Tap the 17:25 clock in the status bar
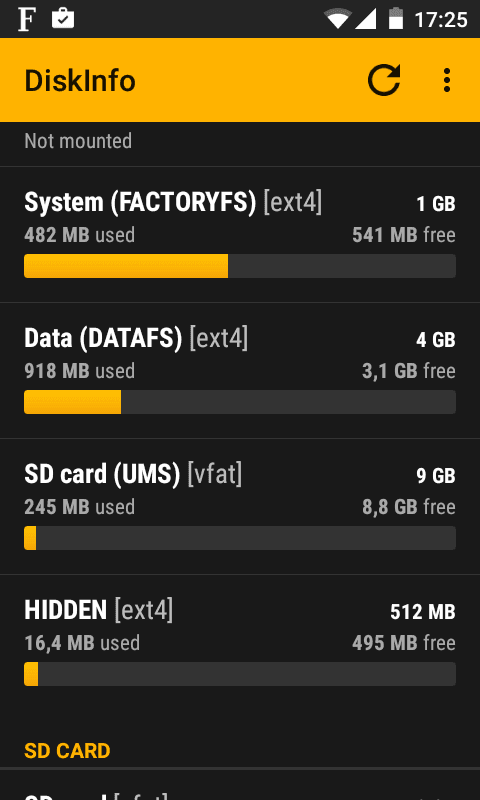 441,20
